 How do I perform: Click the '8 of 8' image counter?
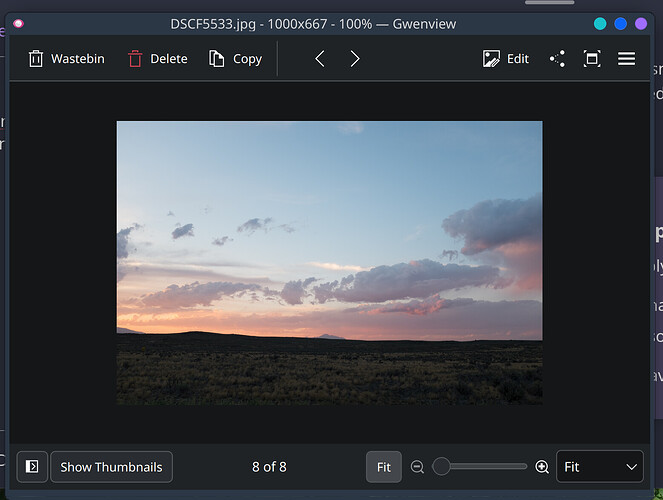click(269, 467)
